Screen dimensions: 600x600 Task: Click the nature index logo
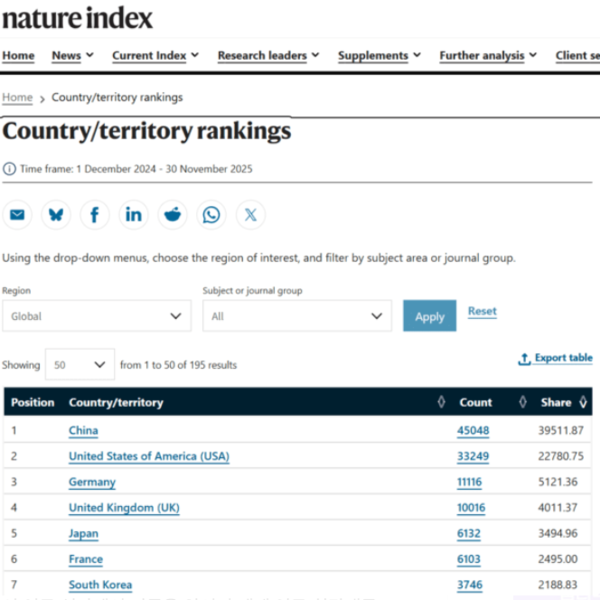pyautogui.click(x=77, y=18)
